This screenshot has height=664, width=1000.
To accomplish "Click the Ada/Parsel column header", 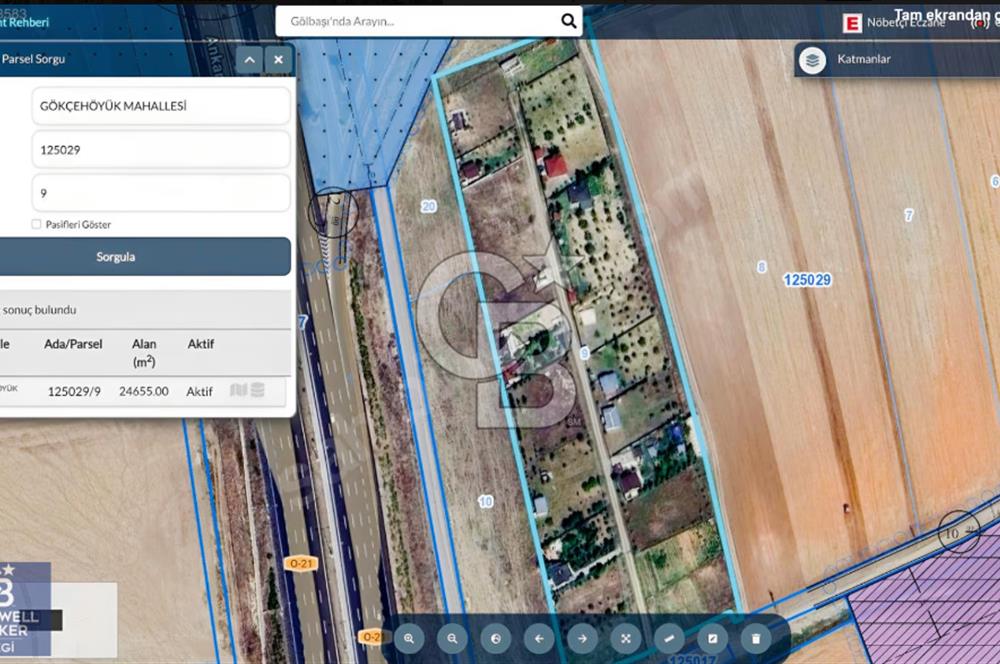I will (73, 344).
